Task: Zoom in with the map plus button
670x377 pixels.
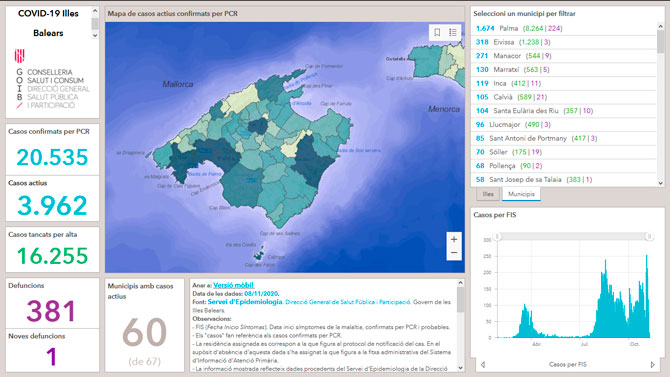Action: [x=454, y=239]
